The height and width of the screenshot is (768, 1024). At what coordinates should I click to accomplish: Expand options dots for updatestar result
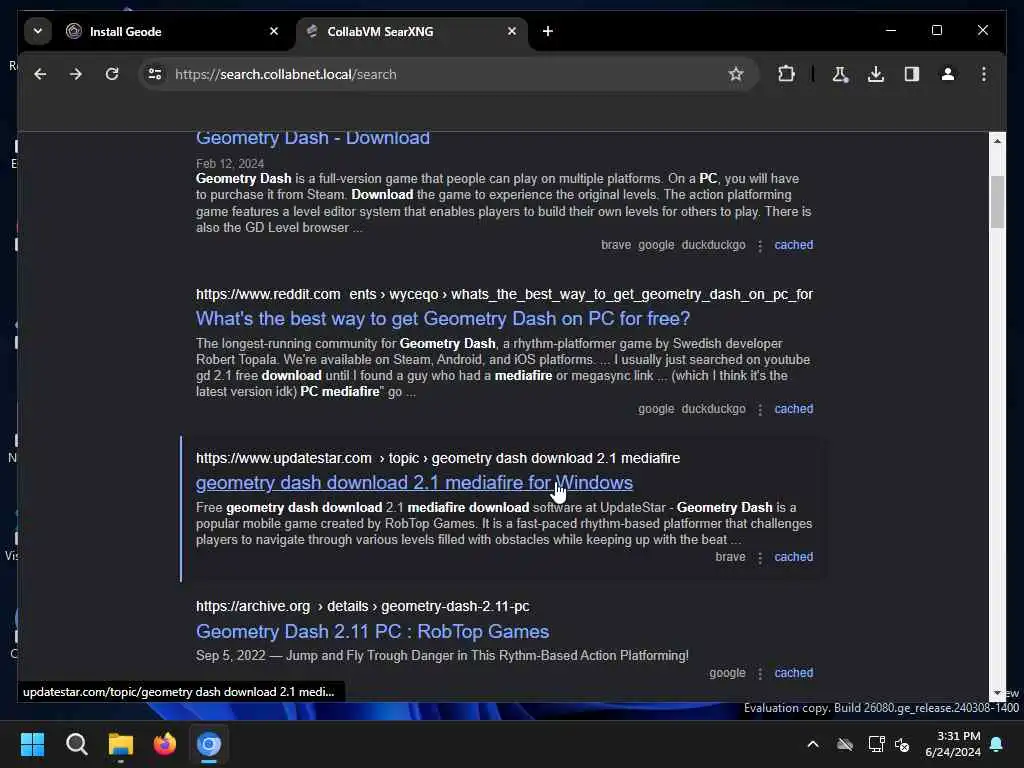(x=760, y=558)
